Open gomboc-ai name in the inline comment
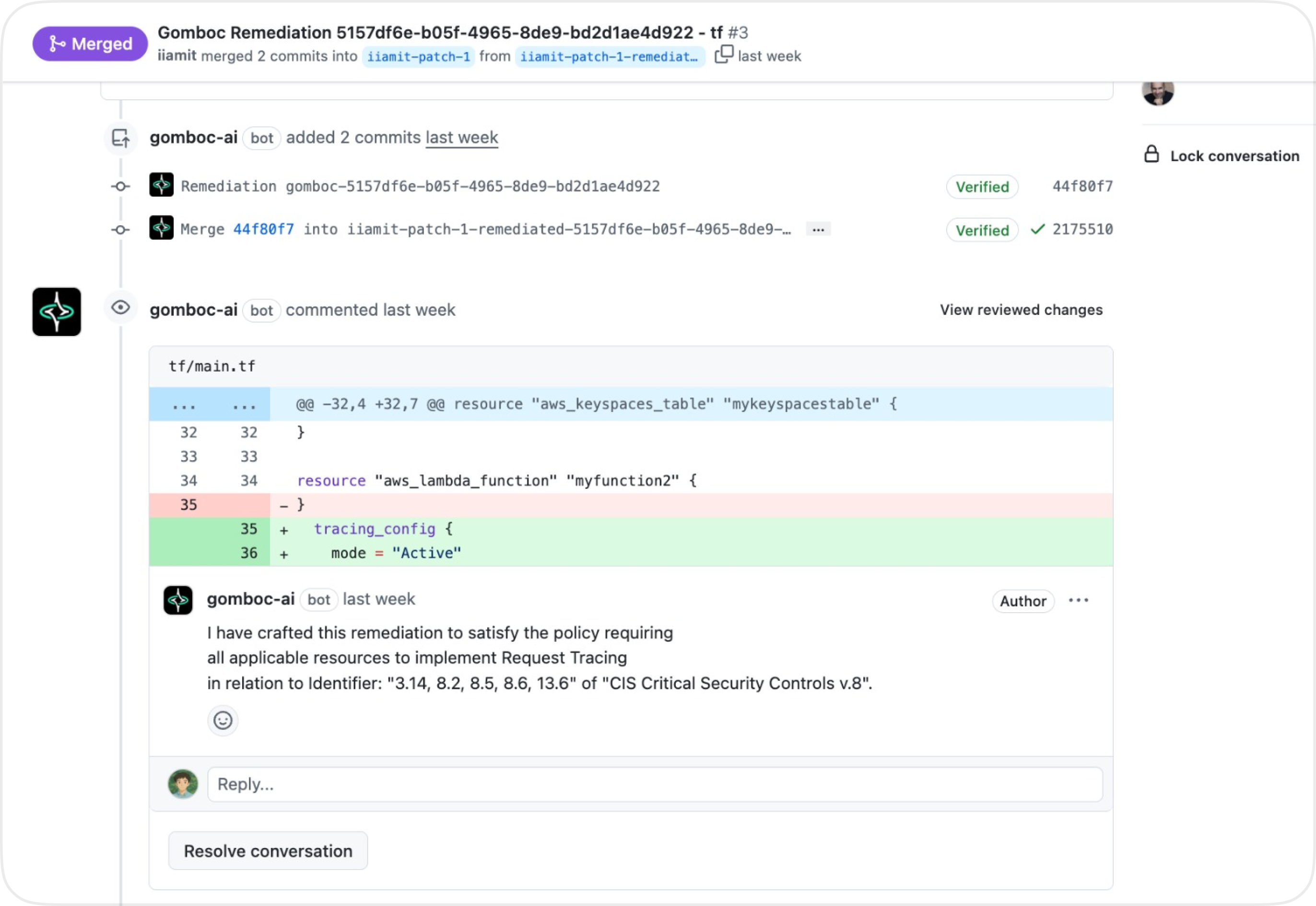Screen dimensions: 1316x906 pos(250,600)
